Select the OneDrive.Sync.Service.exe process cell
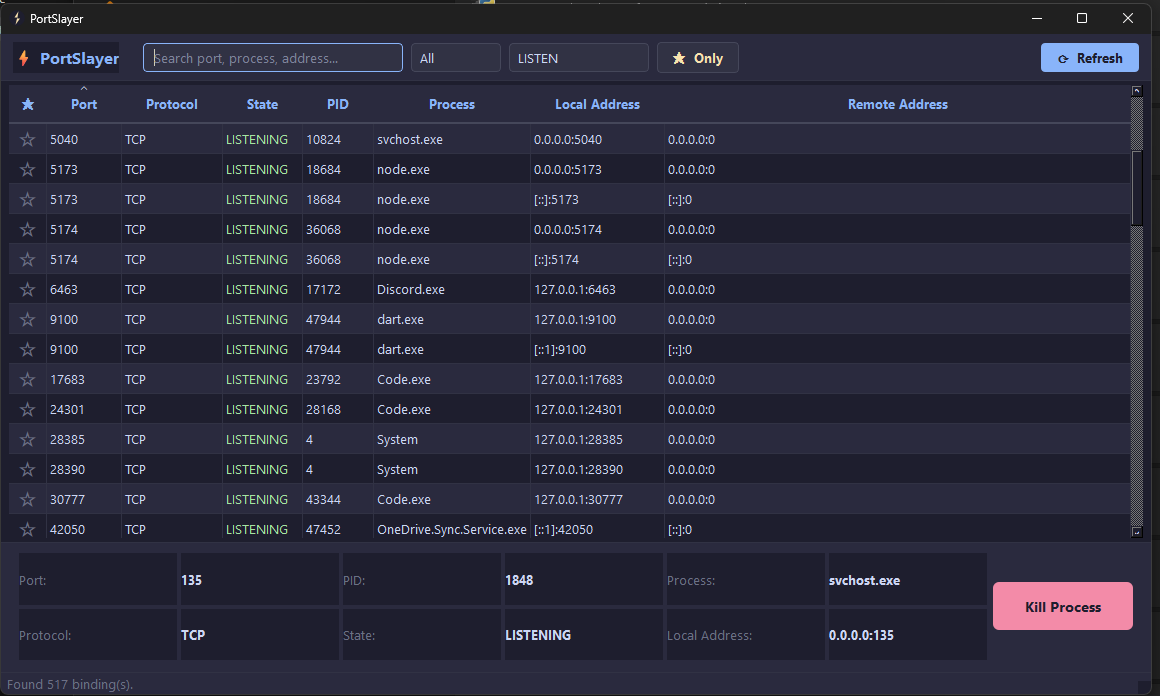This screenshot has width=1160, height=696. click(451, 529)
